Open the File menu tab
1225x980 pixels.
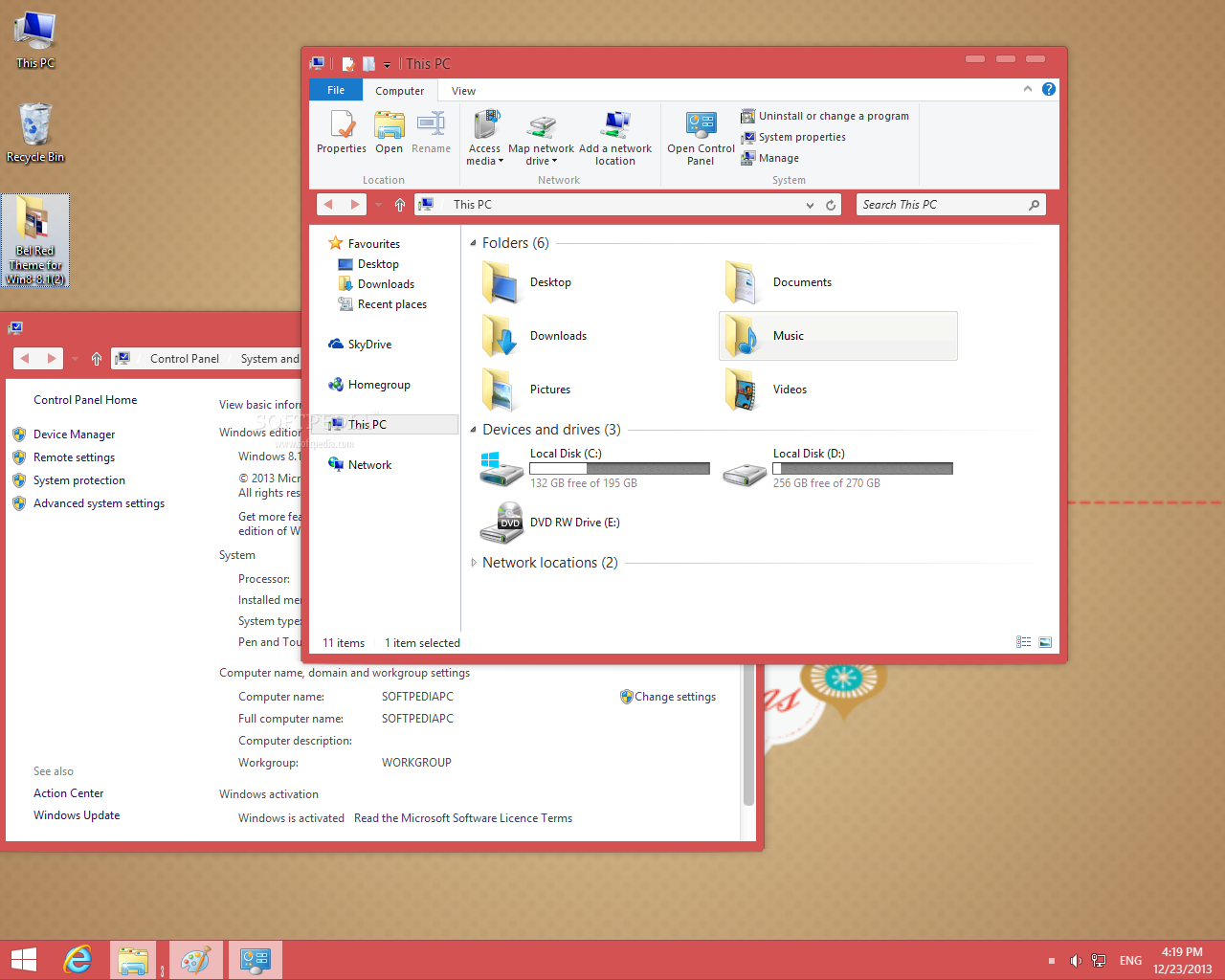[336, 90]
